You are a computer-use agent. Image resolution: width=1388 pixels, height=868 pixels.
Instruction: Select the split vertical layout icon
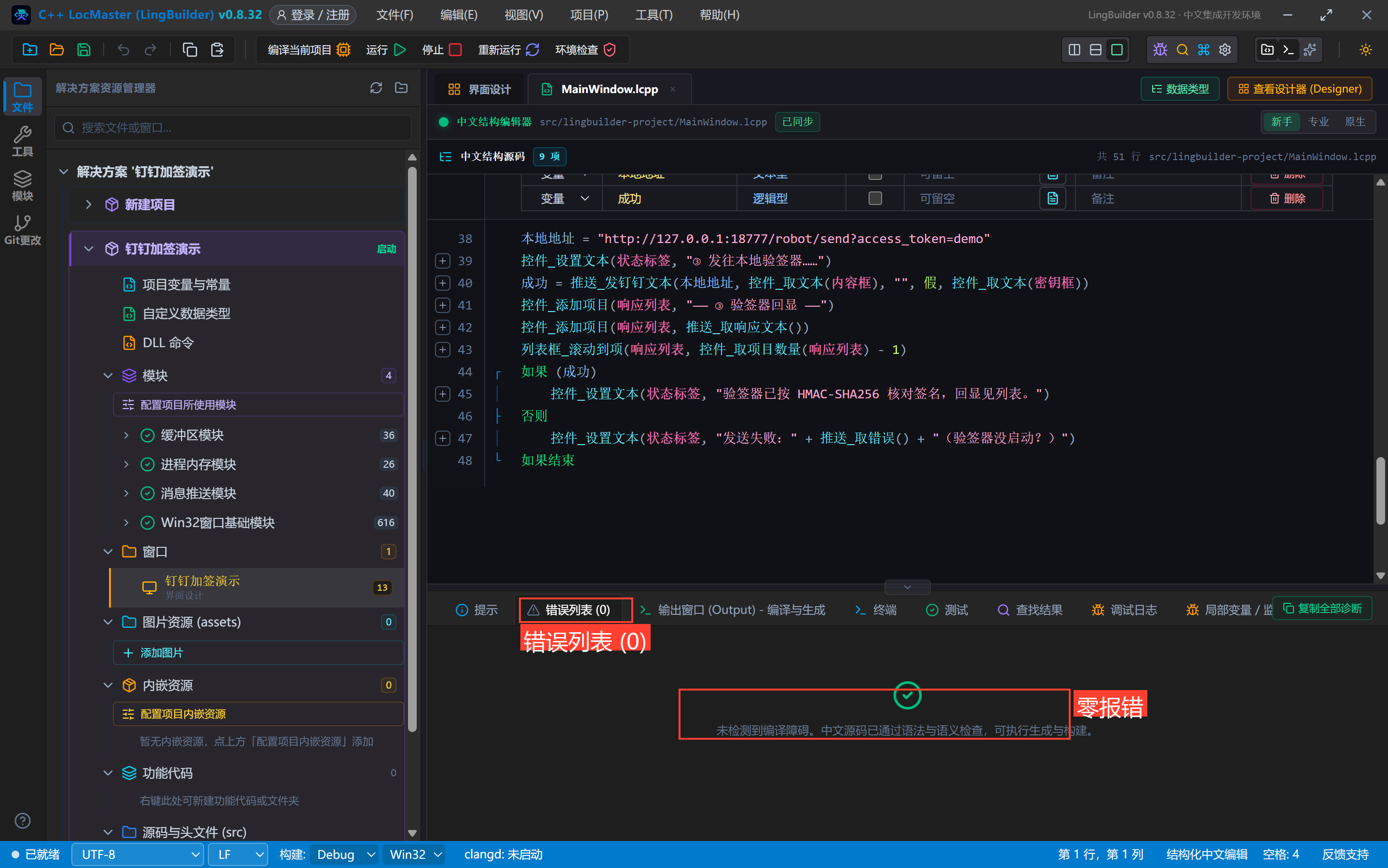pyautogui.click(x=1074, y=50)
